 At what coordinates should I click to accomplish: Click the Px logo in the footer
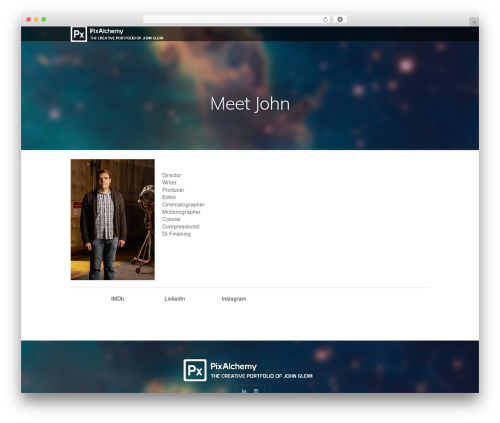(195, 370)
